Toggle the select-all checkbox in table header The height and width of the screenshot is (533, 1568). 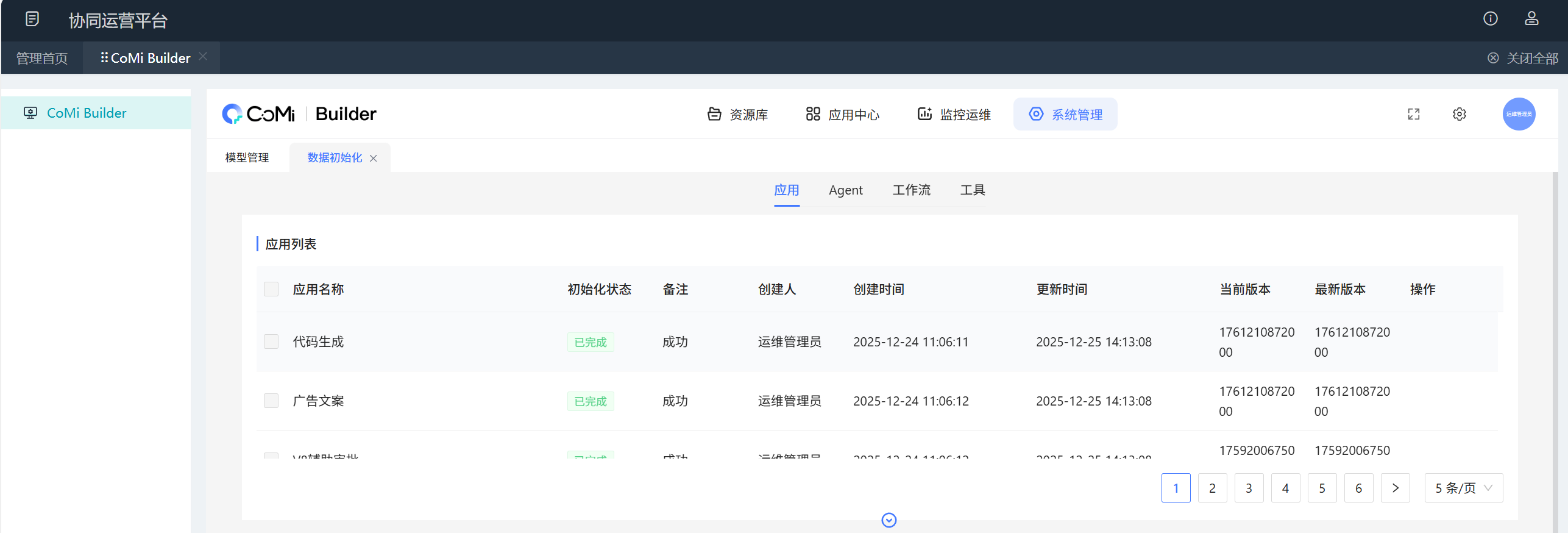click(271, 289)
